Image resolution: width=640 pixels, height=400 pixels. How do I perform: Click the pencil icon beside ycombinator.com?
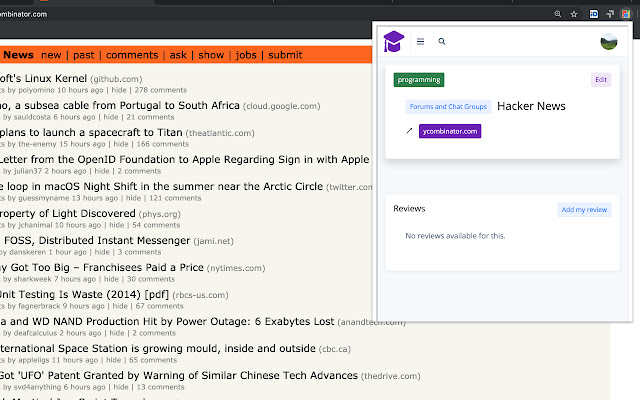(x=409, y=131)
